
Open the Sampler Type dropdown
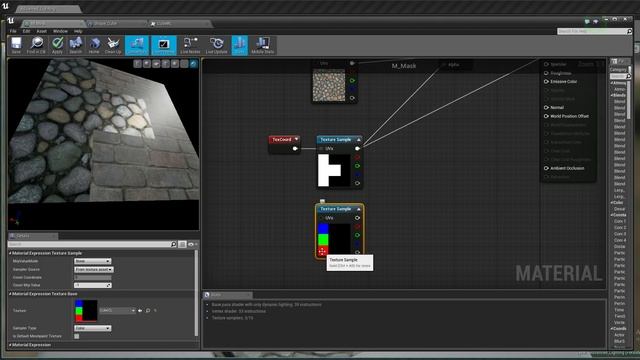tap(93, 328)
